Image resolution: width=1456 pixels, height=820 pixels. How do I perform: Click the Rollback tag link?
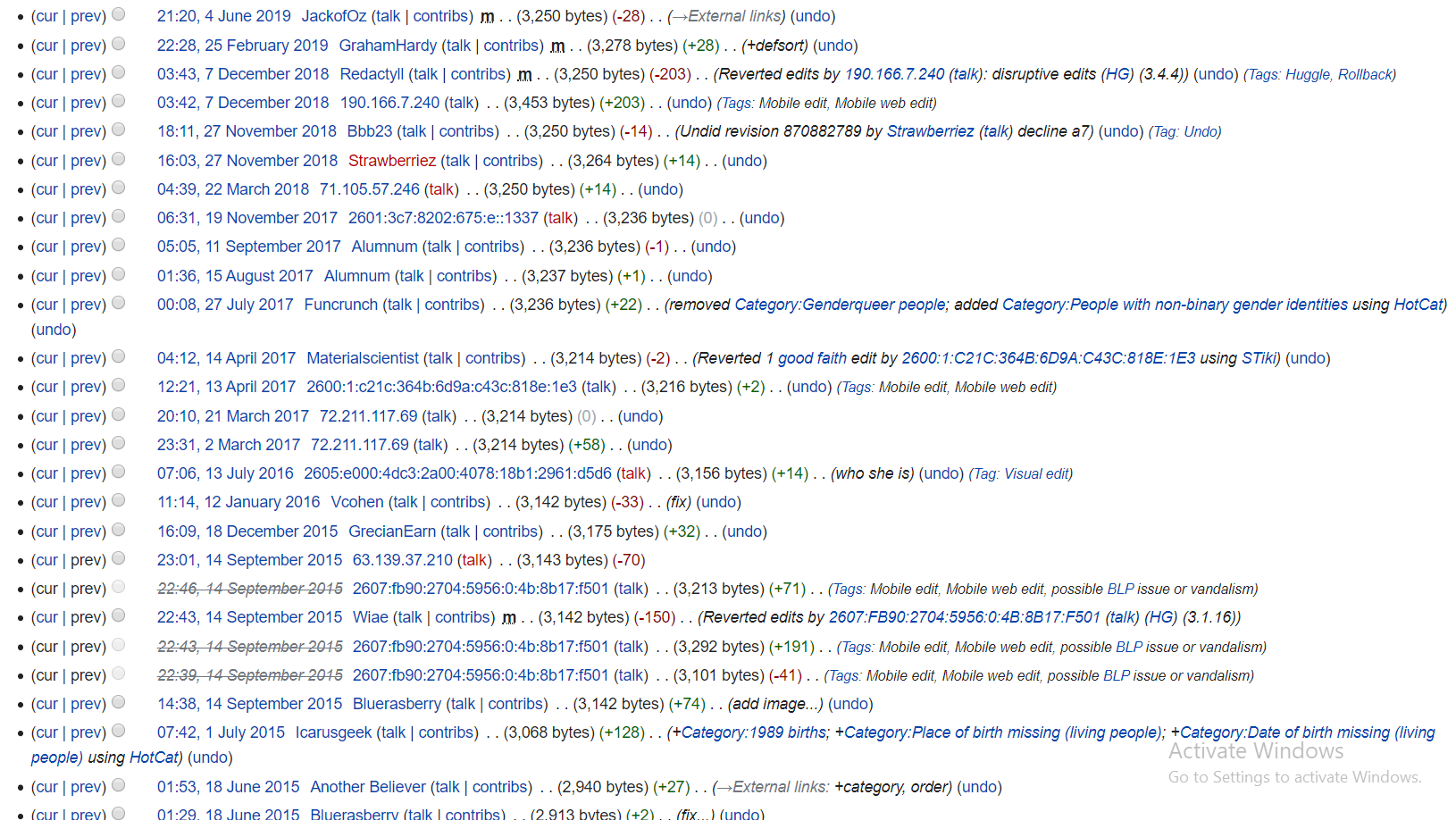click(x=1365, y=74)
